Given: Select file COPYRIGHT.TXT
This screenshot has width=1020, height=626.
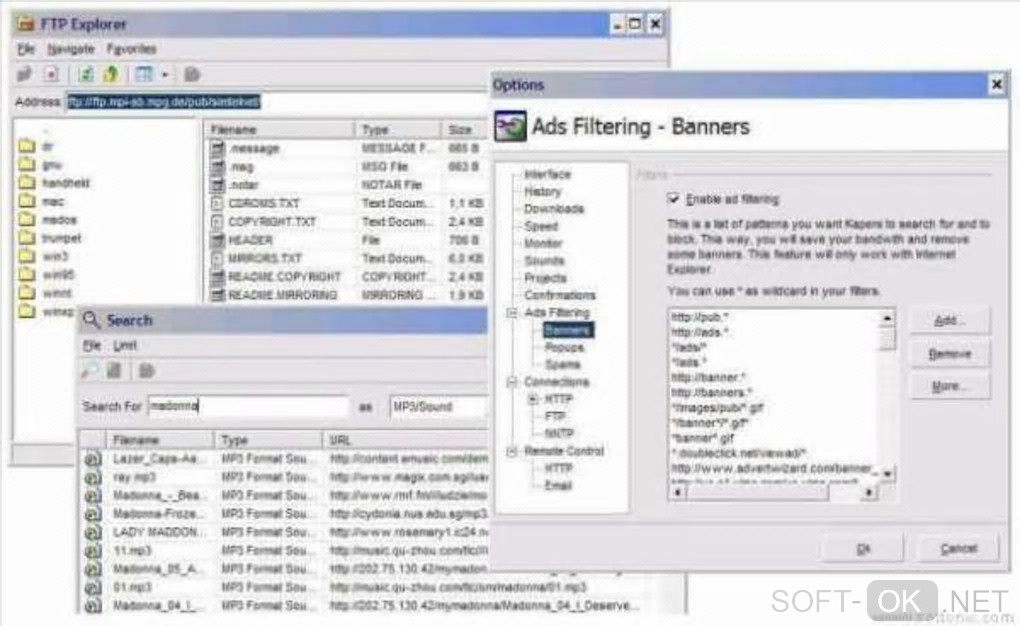Looking at the screenshot, I should 272,222.
